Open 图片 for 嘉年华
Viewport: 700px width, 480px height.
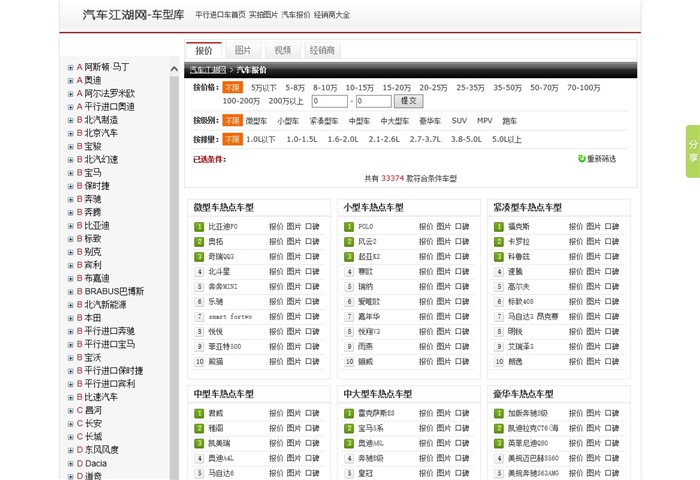point(443,317)
